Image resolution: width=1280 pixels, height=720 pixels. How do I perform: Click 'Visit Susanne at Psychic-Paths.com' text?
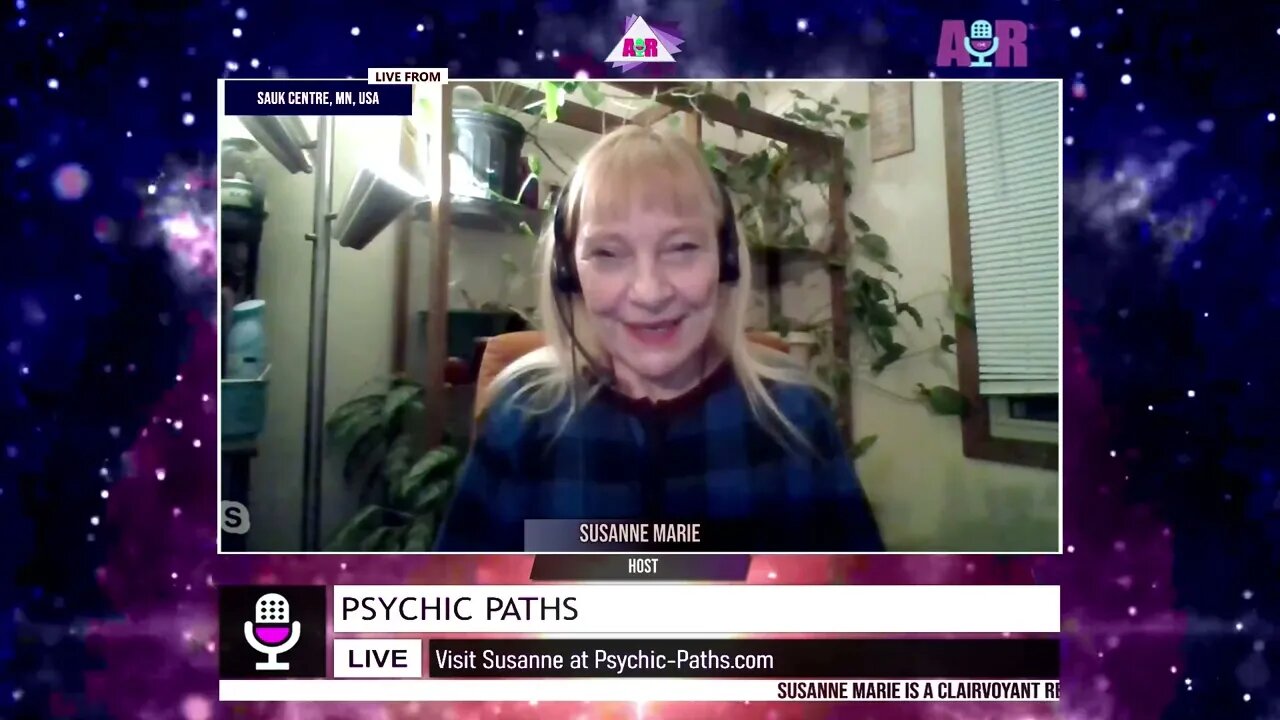pyautogui.click(x=604, y=660)
